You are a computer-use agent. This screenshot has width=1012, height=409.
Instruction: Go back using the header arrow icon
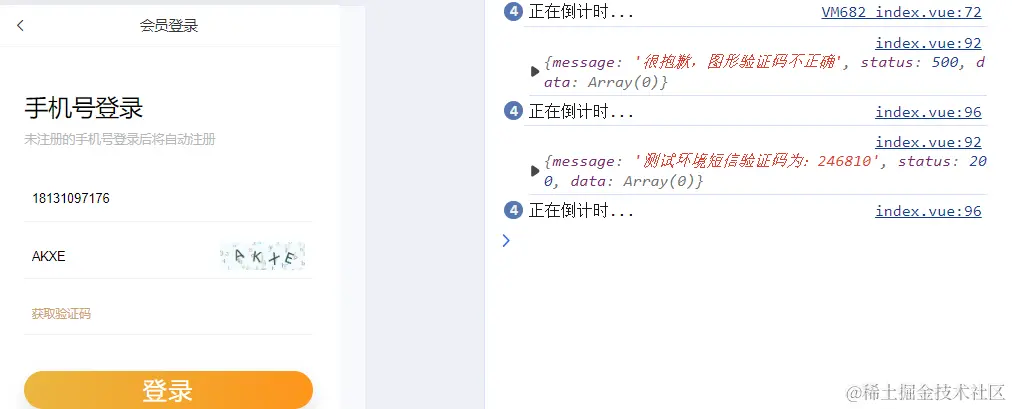(x=20, y=26)
